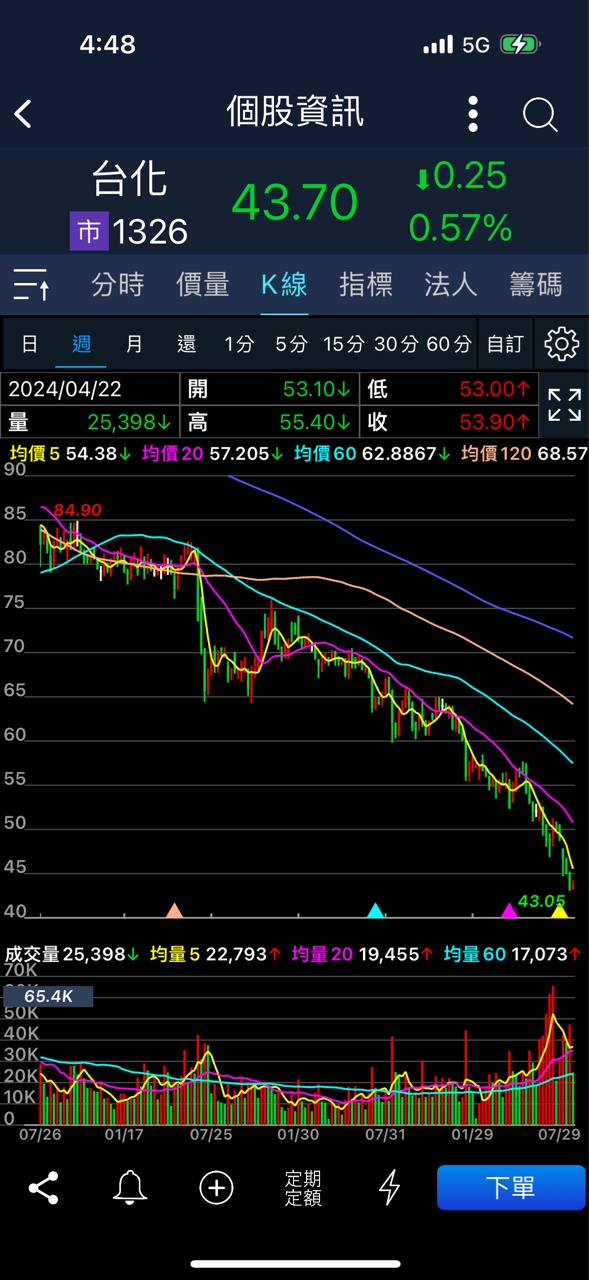Open the sort list menu icon
The width and height of the screenshot is (589, 1280).
pos(32,285)
